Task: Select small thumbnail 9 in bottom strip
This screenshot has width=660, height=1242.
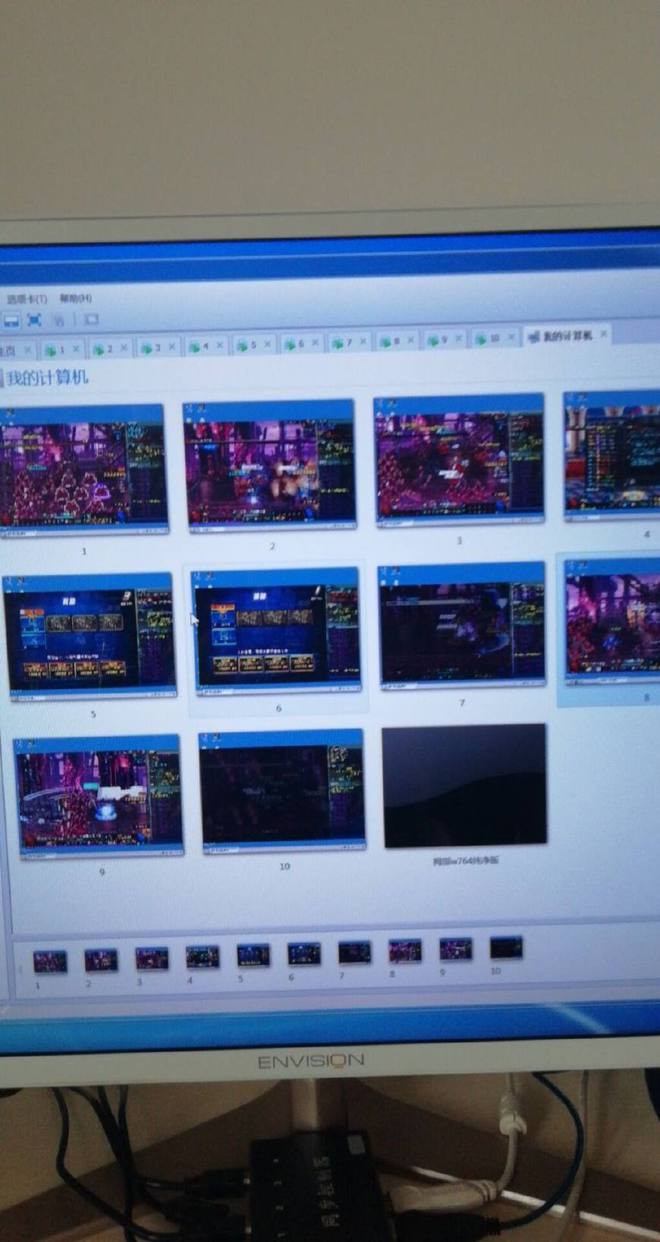Action: pos(455,948)
